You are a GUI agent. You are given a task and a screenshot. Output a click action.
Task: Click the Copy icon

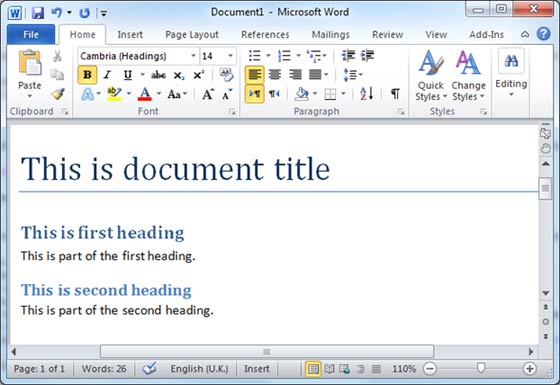click(57, 74)
